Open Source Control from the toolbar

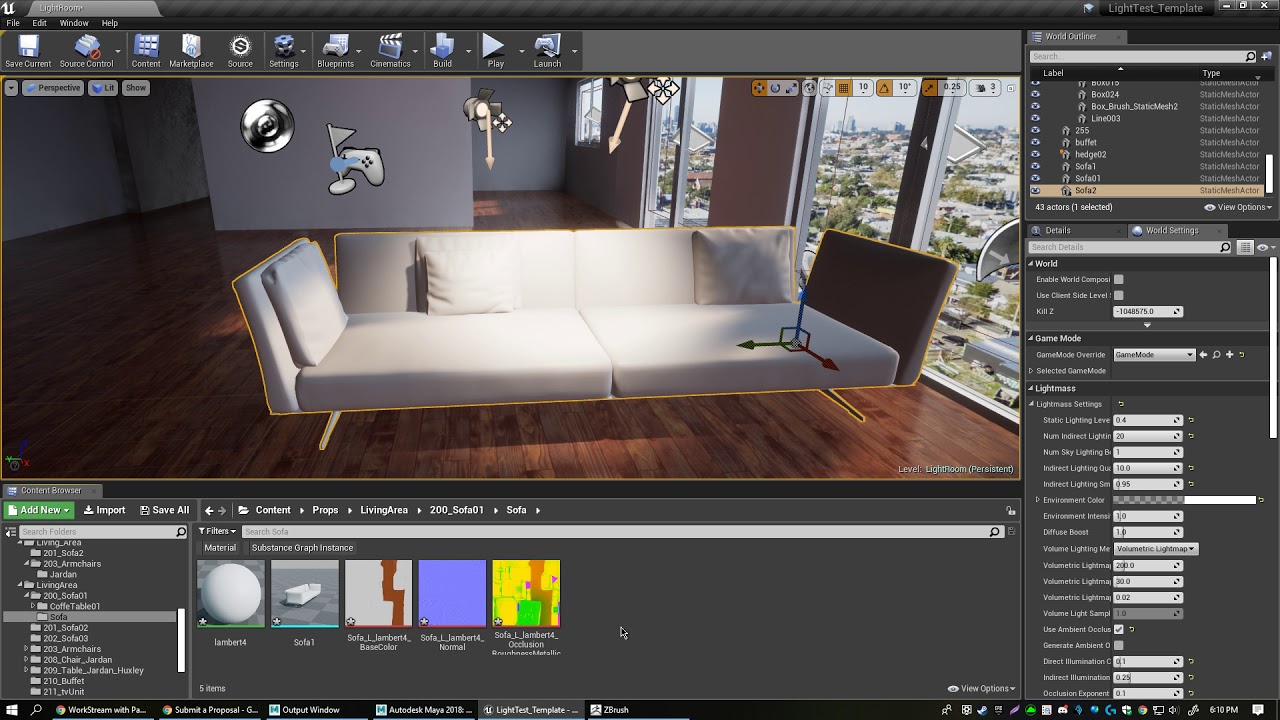[86, 51]
